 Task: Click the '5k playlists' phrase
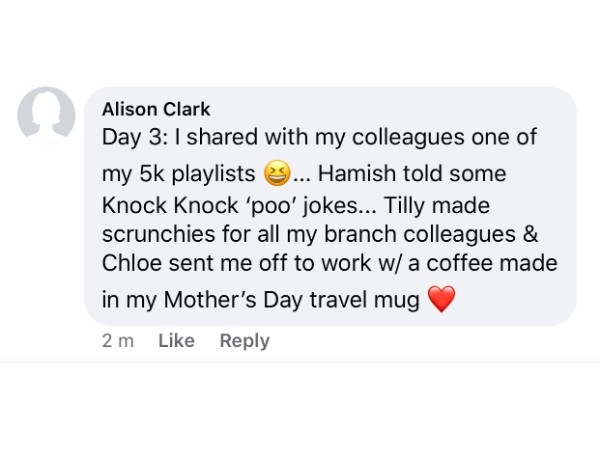pos(197,174)
